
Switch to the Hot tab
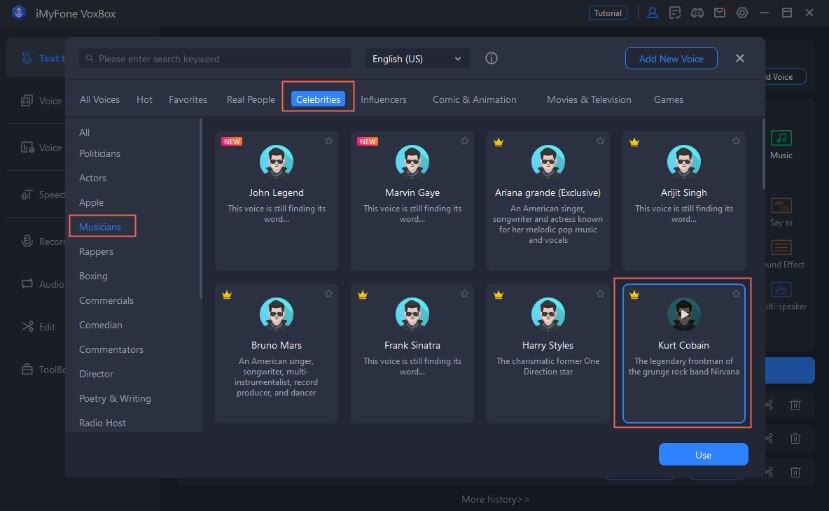144,99
